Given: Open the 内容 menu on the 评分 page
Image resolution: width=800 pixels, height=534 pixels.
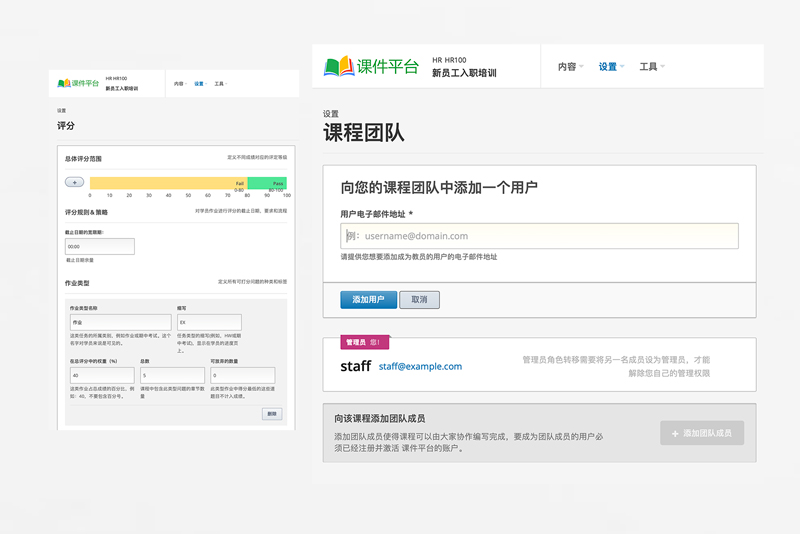Looking at the screenshot, I should [180, 84].
